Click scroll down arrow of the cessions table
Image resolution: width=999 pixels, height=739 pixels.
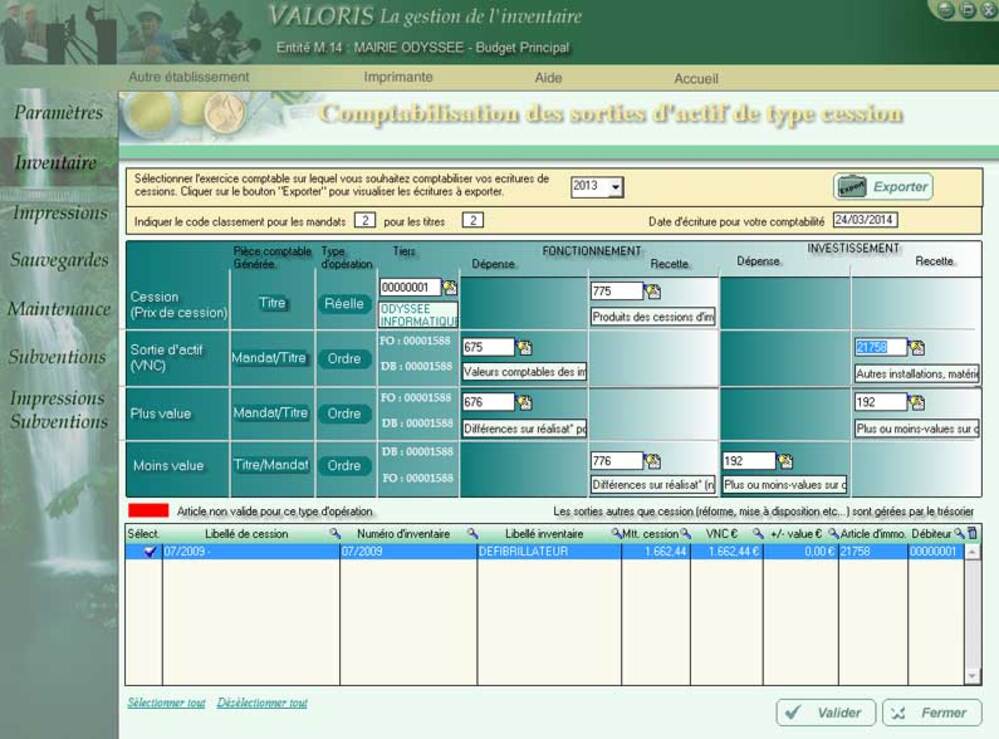coord(973,677)
